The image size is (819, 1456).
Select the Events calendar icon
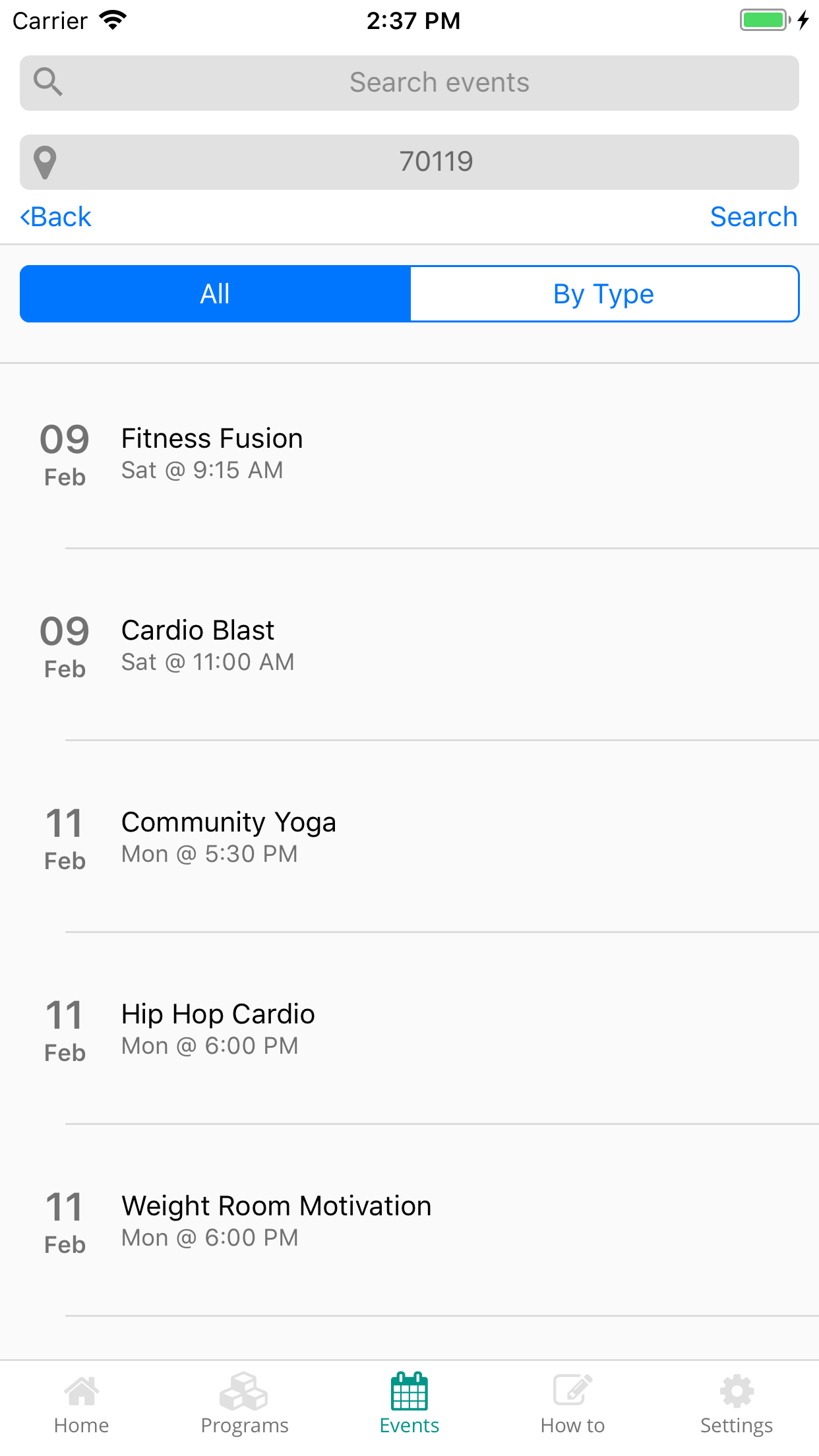pyautogui.click(x=409, y=1390)
